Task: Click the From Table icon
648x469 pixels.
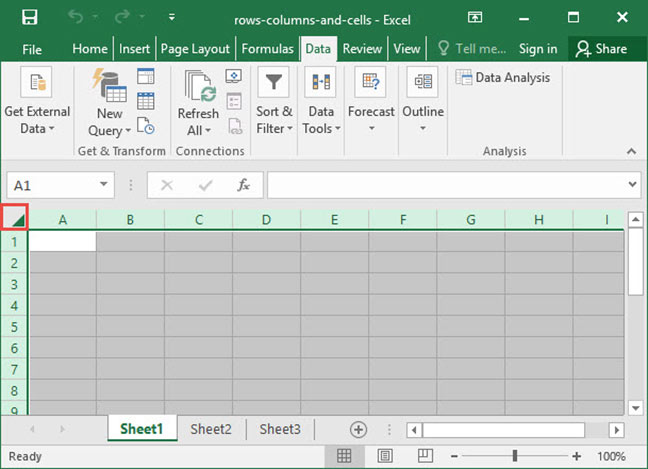Action: click(x=146, y=101)
